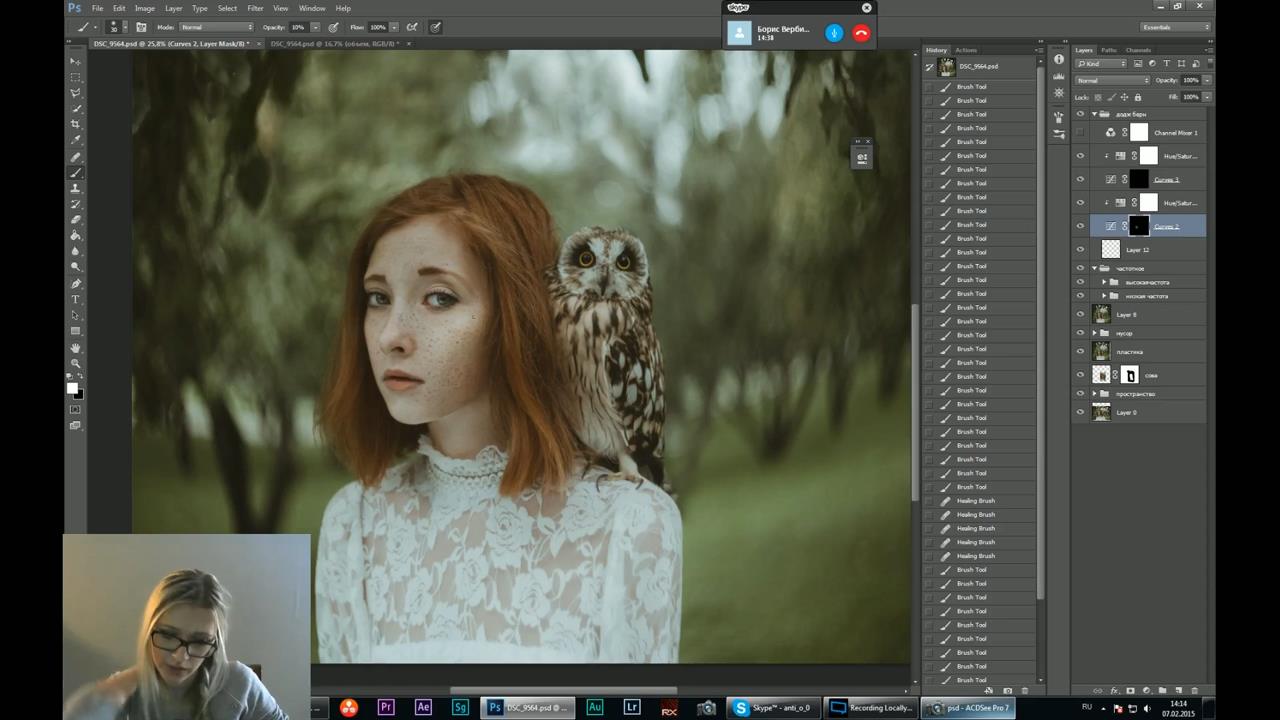Viewport: 1280px width, 720px height.
Task: Mute the Skype call microphone
Action: (834, 33)
